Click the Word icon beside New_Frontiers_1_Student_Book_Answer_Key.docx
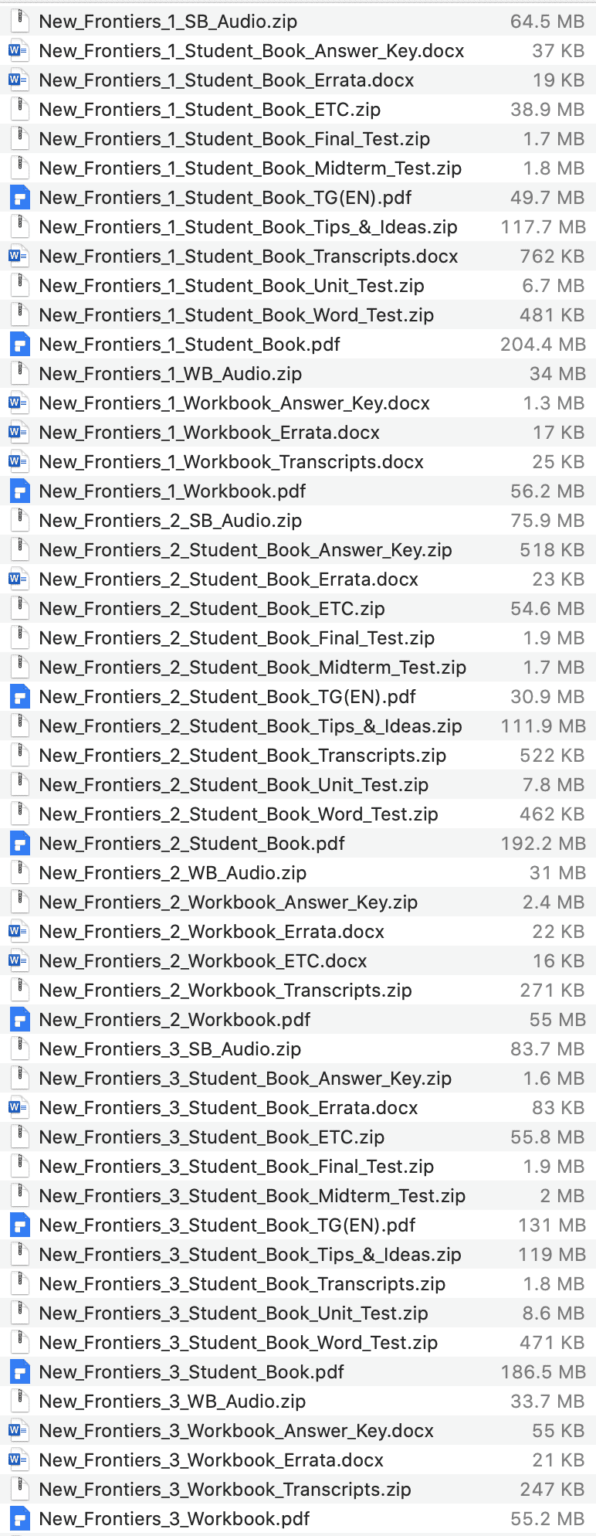The image size is (596, 1536). coord(22,51)
